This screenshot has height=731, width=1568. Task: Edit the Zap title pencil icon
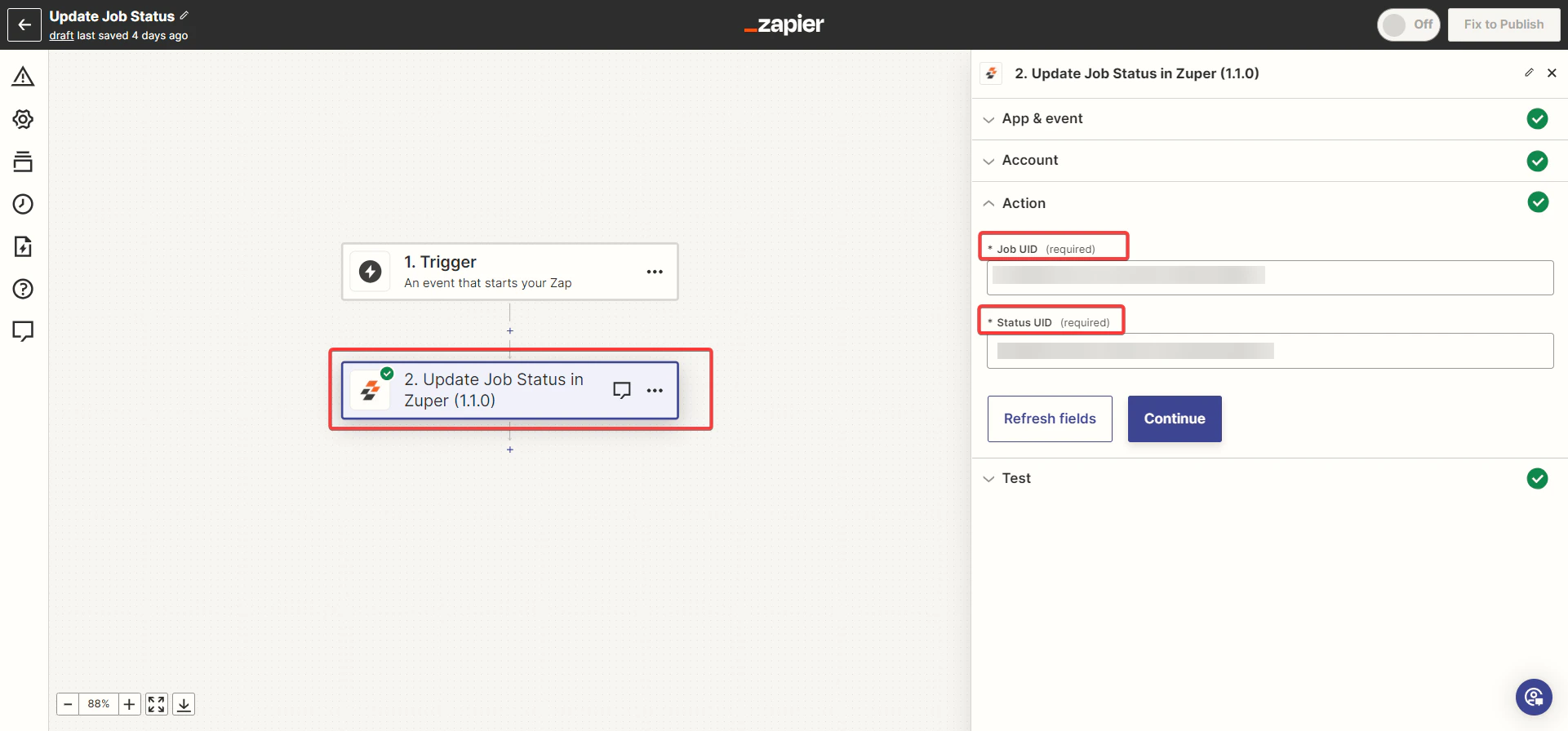pyautogui.click(x=184, y=16)
